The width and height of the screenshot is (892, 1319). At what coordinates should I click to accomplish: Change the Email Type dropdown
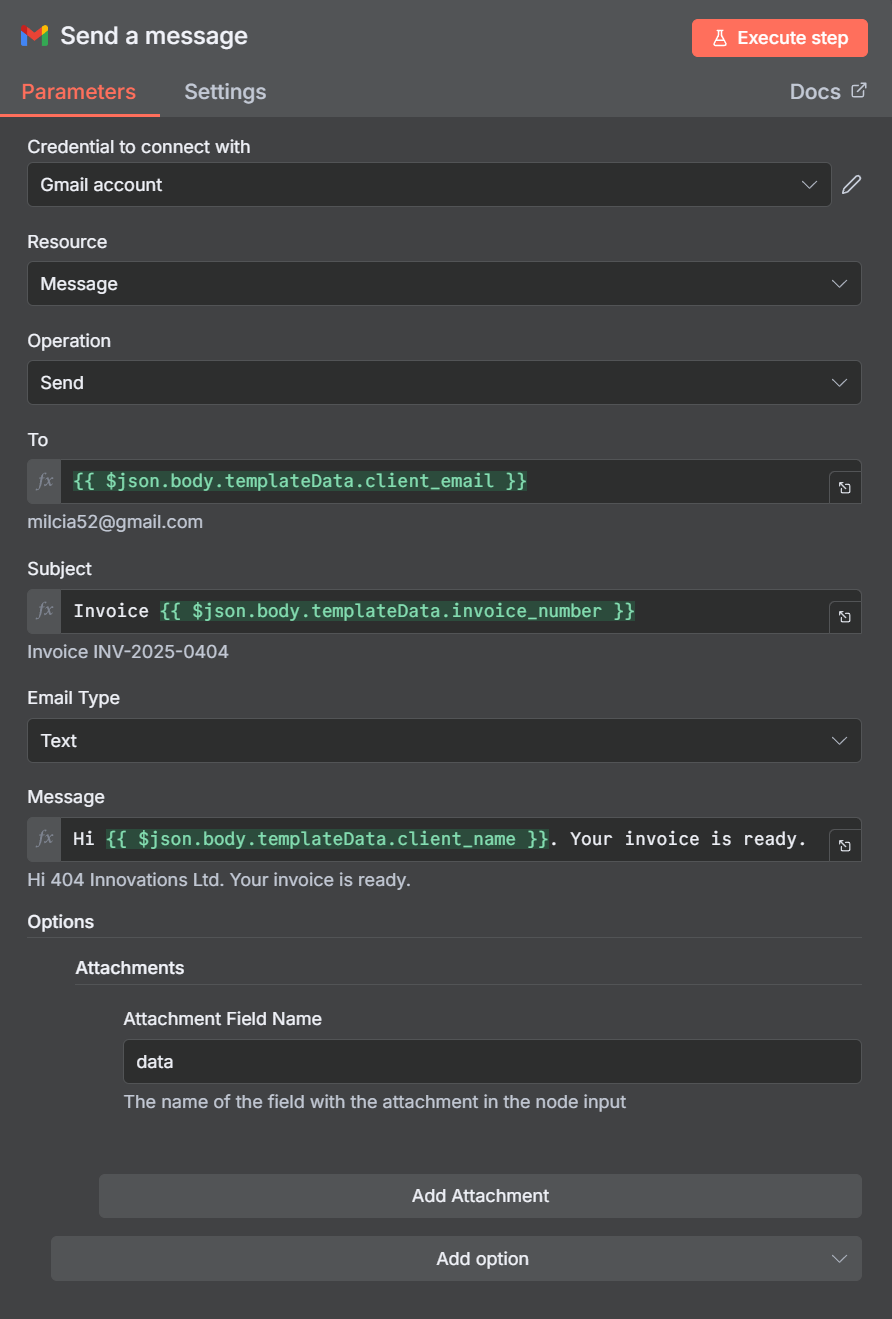click(x=444, y=740)
